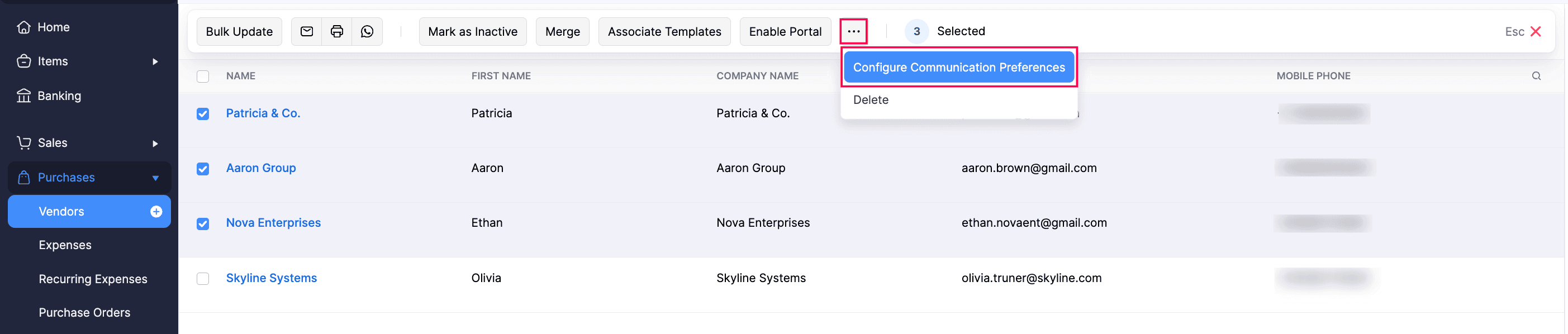Open the Nova Enterprises vendor link

(273, 223)
